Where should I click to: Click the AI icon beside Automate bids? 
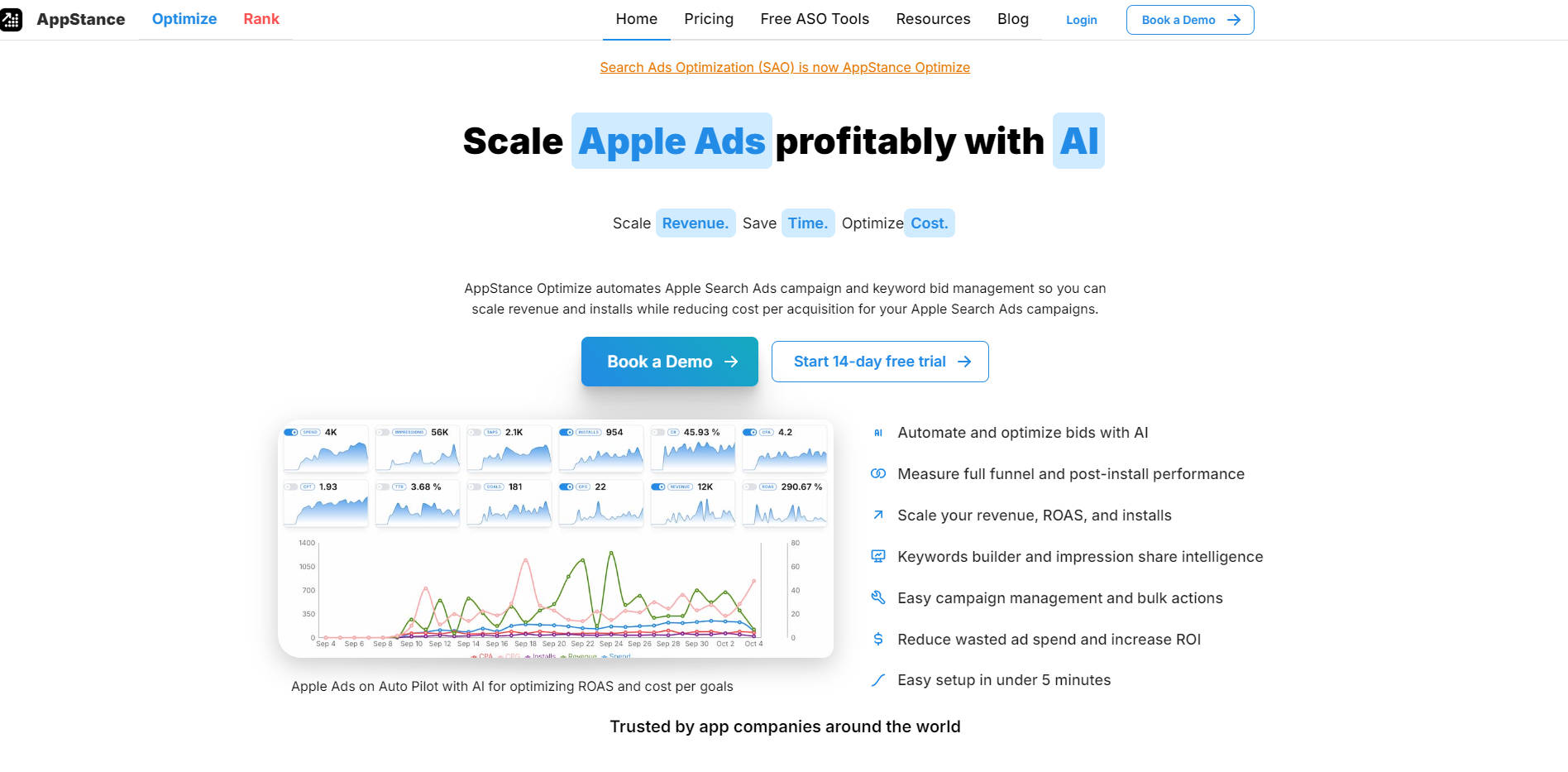[878, 433]
